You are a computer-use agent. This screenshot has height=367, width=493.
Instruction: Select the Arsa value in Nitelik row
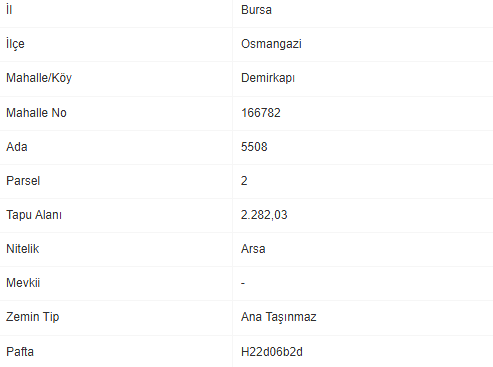(x=253, y=249)
